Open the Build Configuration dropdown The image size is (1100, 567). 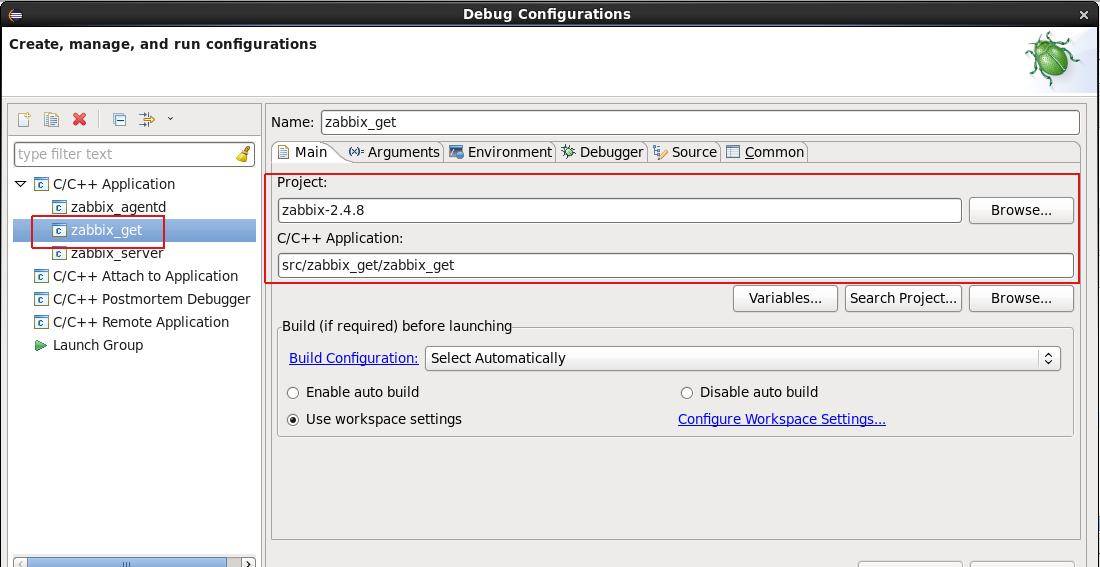tap(742, 358)
